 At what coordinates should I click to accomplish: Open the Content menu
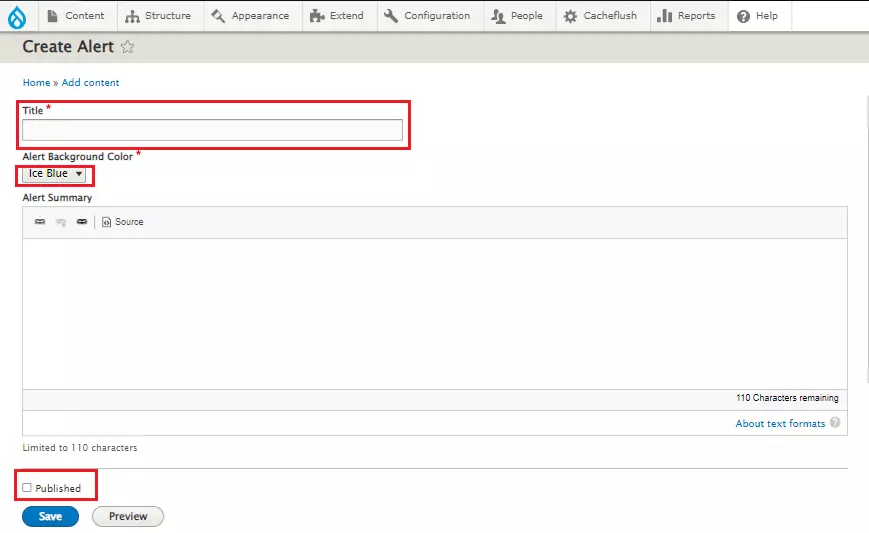click(76, 16)
